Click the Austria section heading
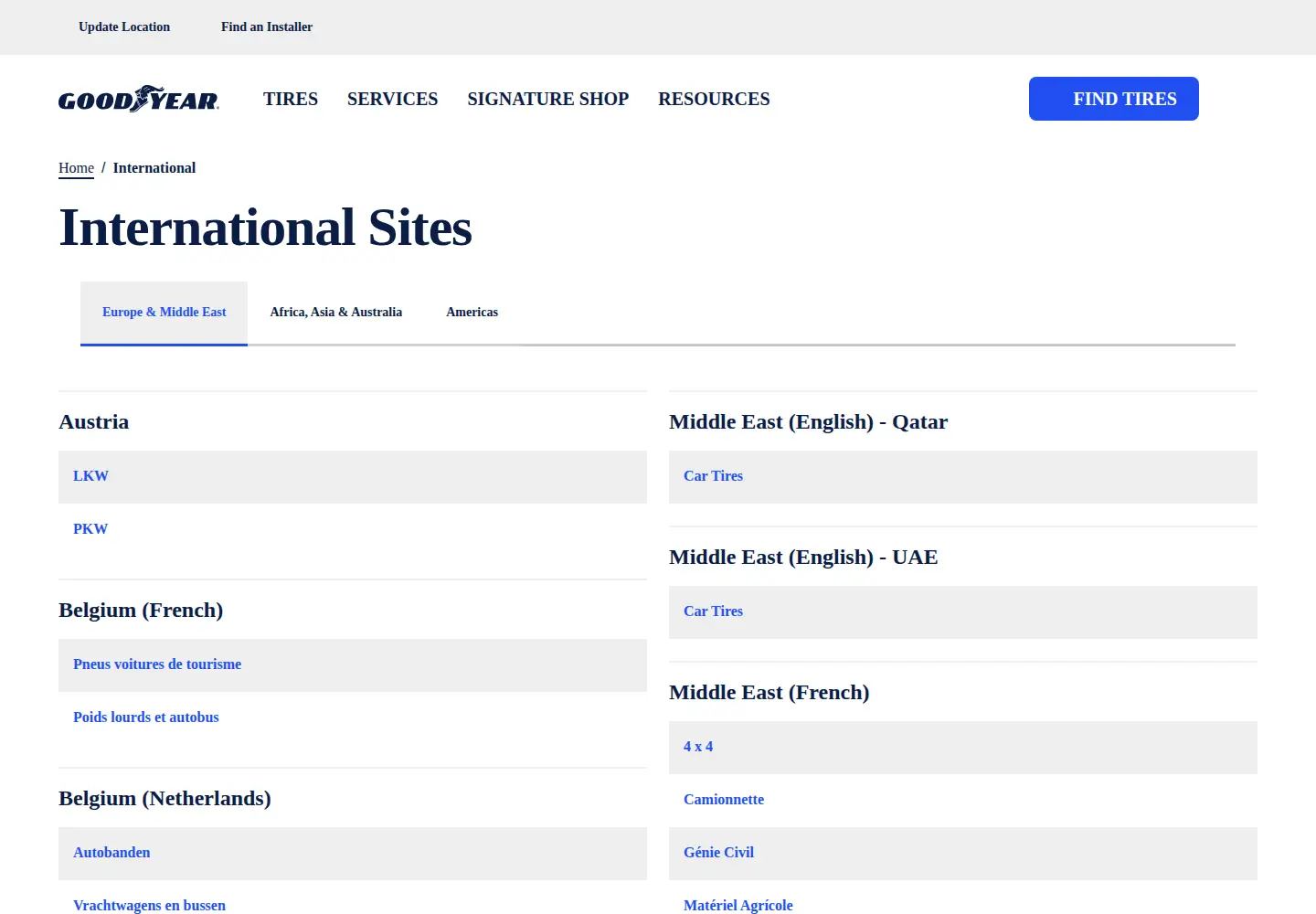The height and width of the screenshot is (914, 1316). coord(94,421)
